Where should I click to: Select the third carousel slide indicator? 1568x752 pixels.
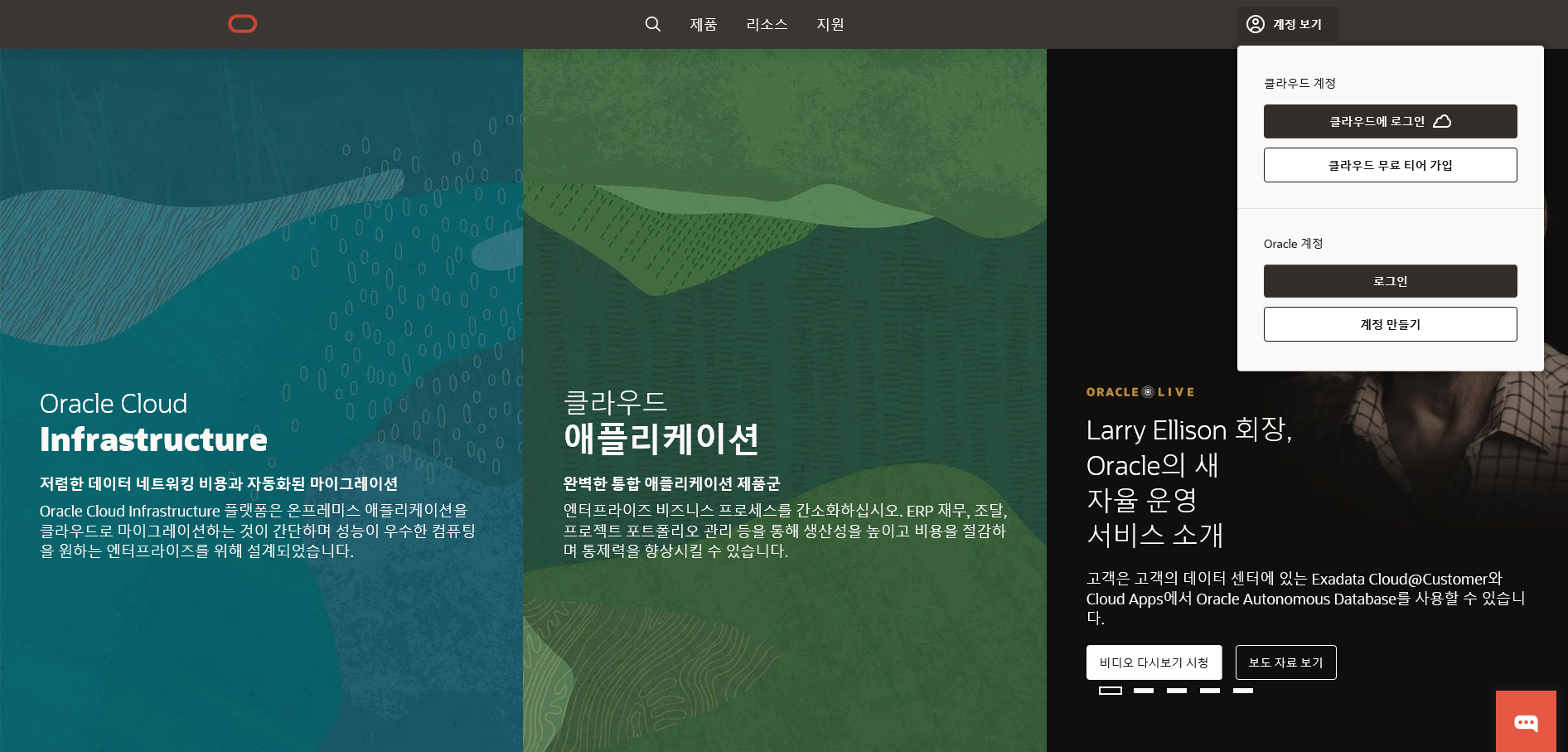[1177, 691]
